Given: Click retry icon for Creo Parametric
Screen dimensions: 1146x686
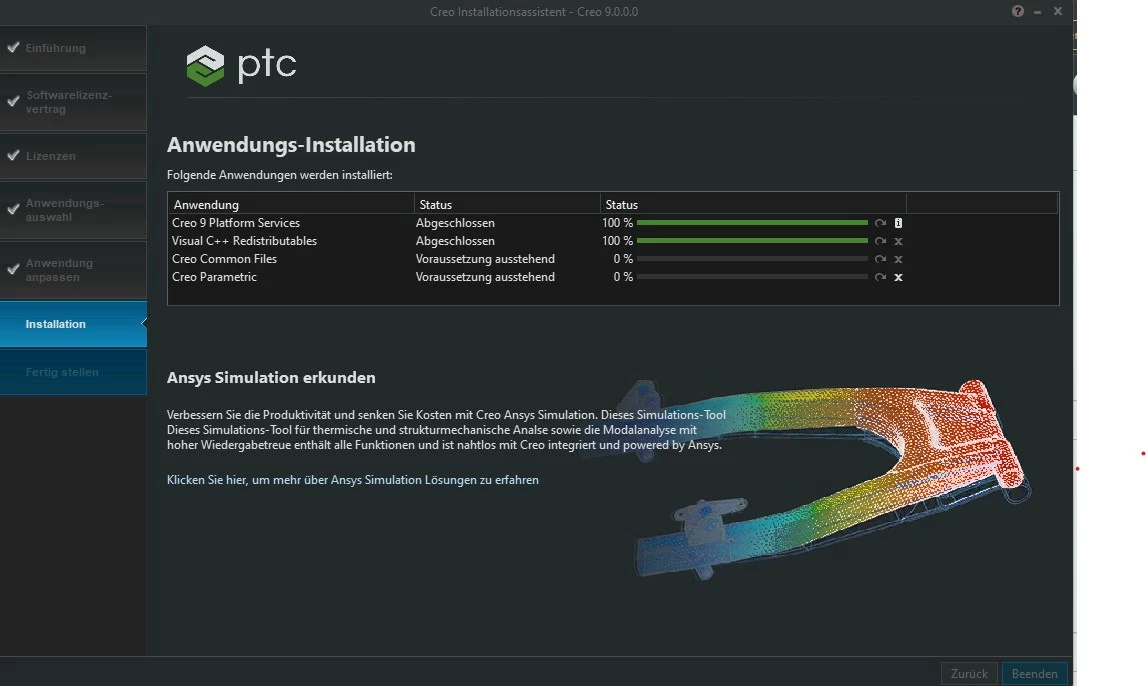Looking at the screenshot, I should point(880,277).
